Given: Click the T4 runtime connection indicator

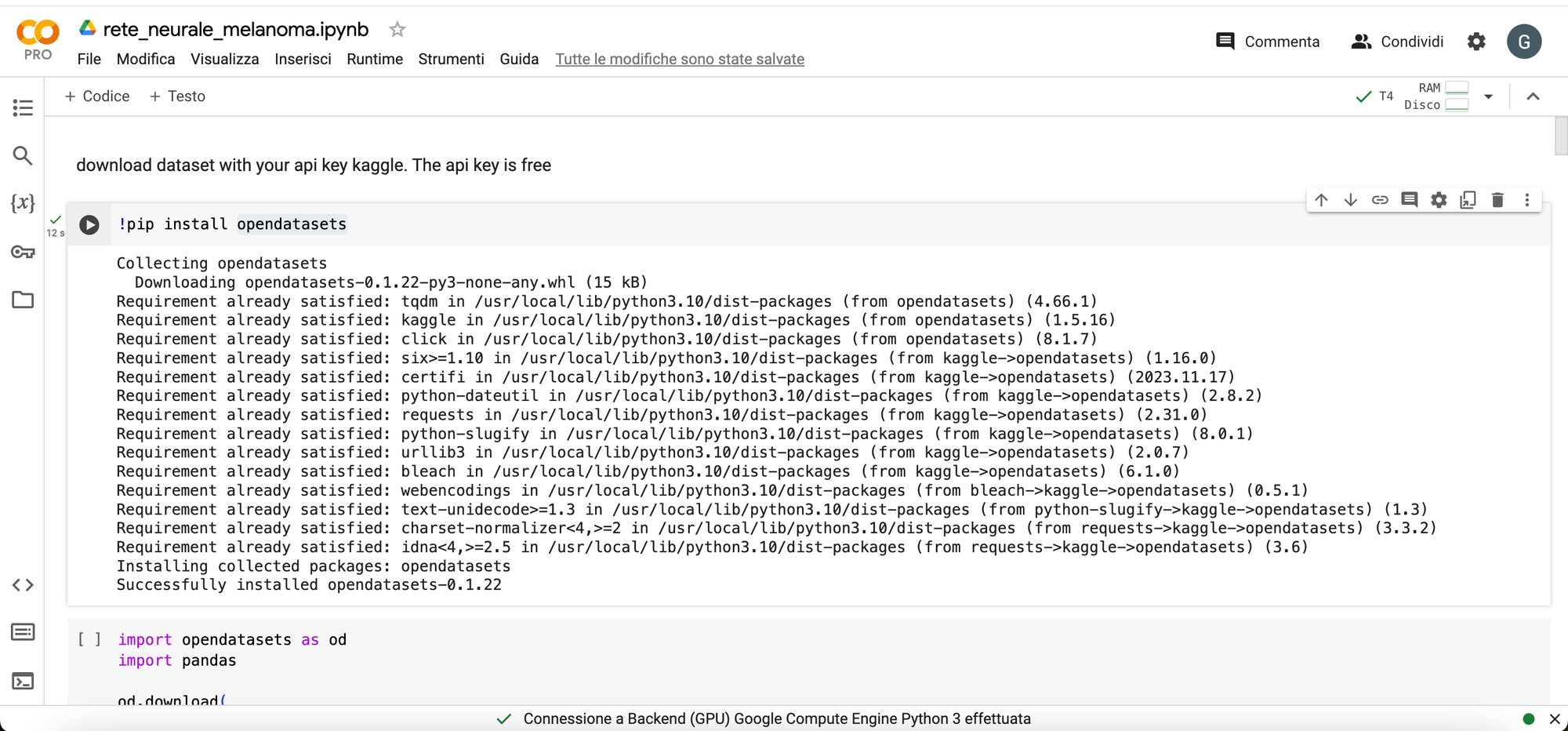Looking at the screenshot, I should pyautogui.click(x=1374, y=96).
